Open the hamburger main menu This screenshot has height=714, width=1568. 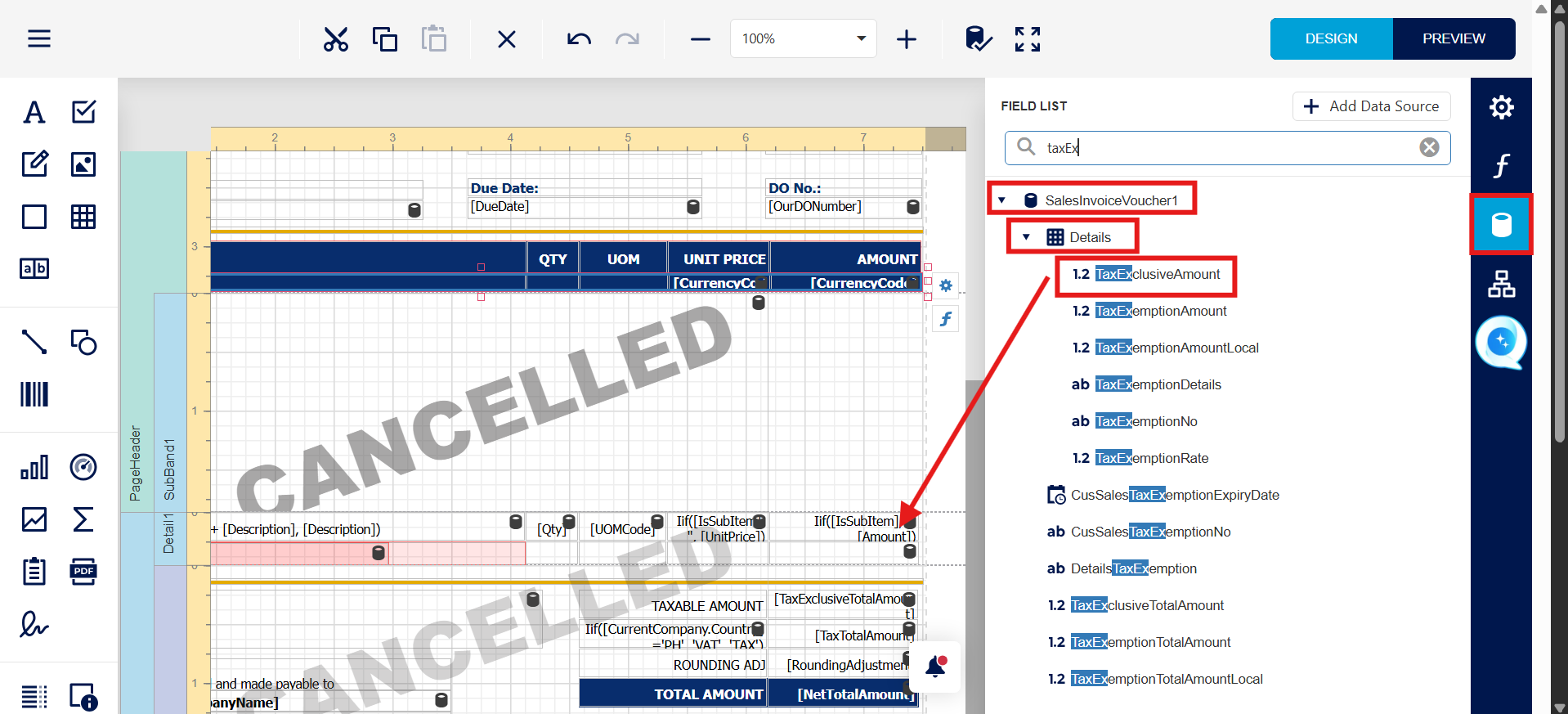coord(39,38)
